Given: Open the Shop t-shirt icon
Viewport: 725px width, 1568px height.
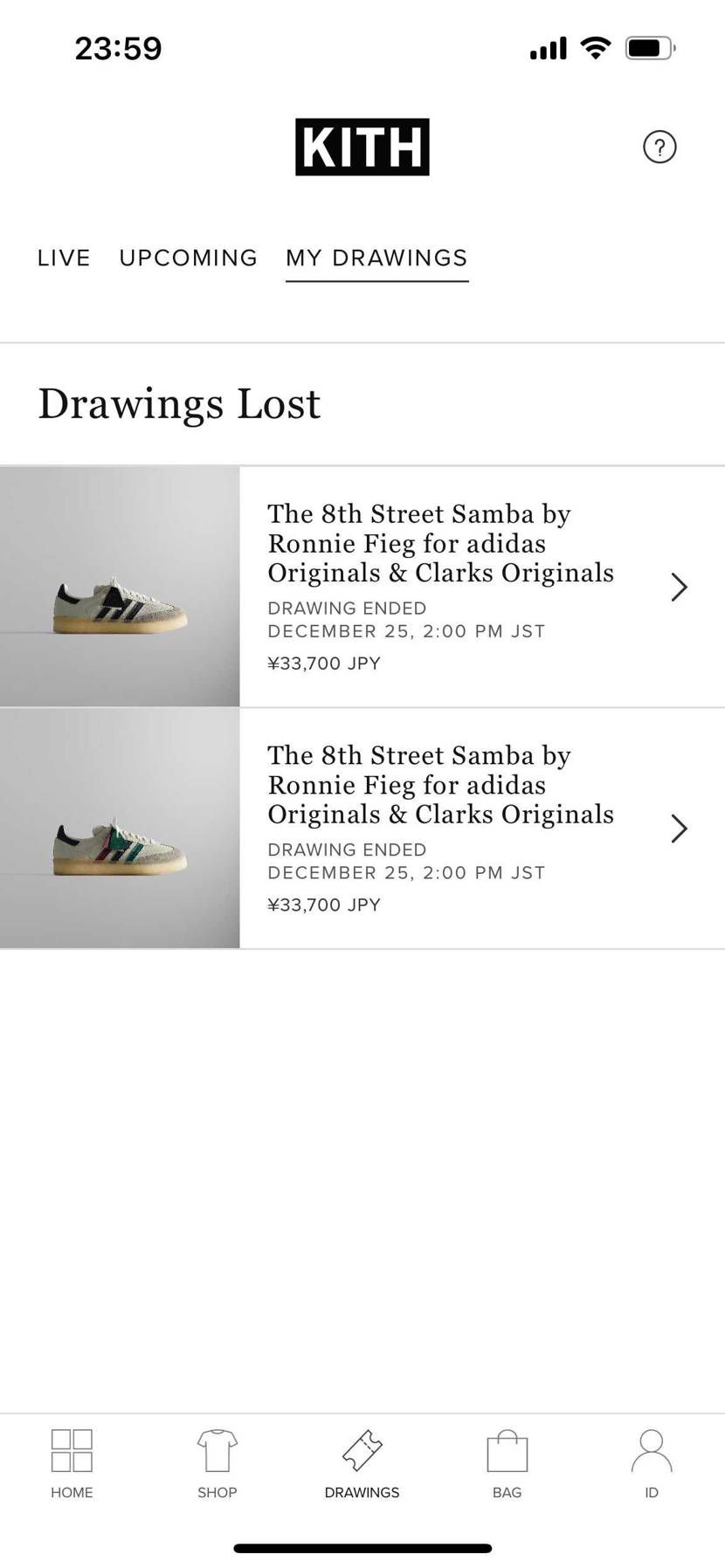Looking at the screenshot, I should click(217, 1451).
